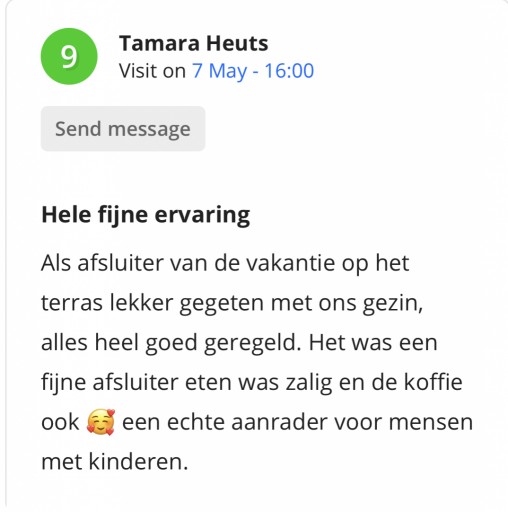Click the '16:00' time in the visit link
508x512 pixels.
coord(289,71)
